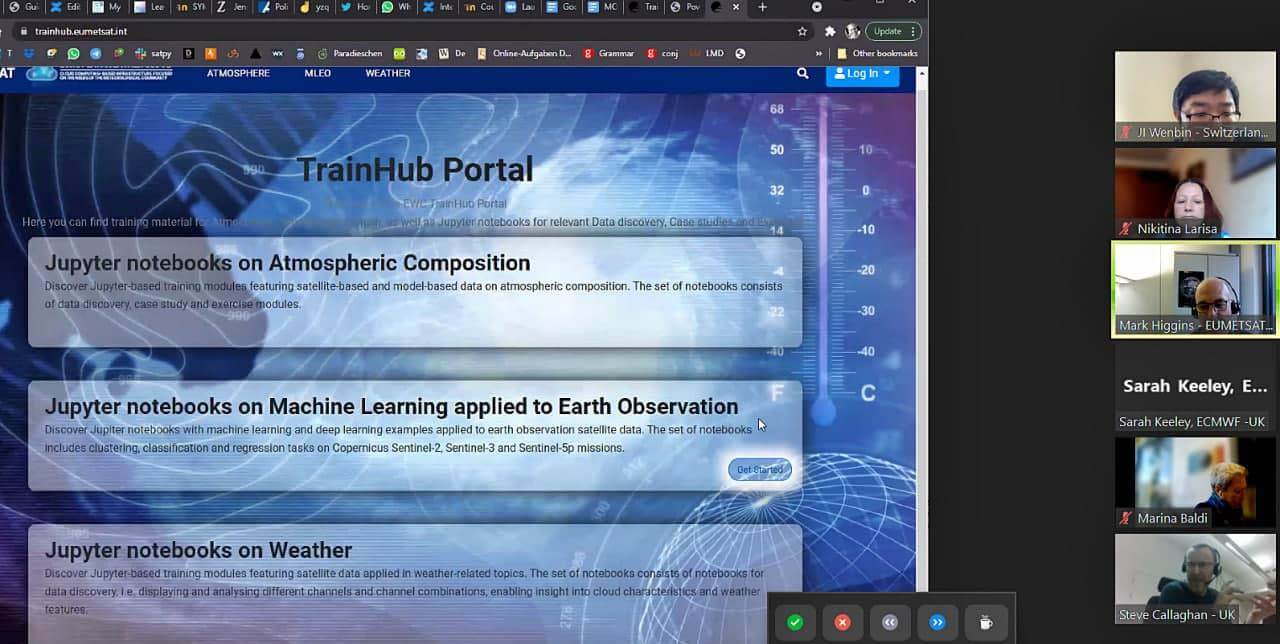Select the grey Slow Down reaction
Viewport: 1280px width, 644px height.
[x=890, y=622]
